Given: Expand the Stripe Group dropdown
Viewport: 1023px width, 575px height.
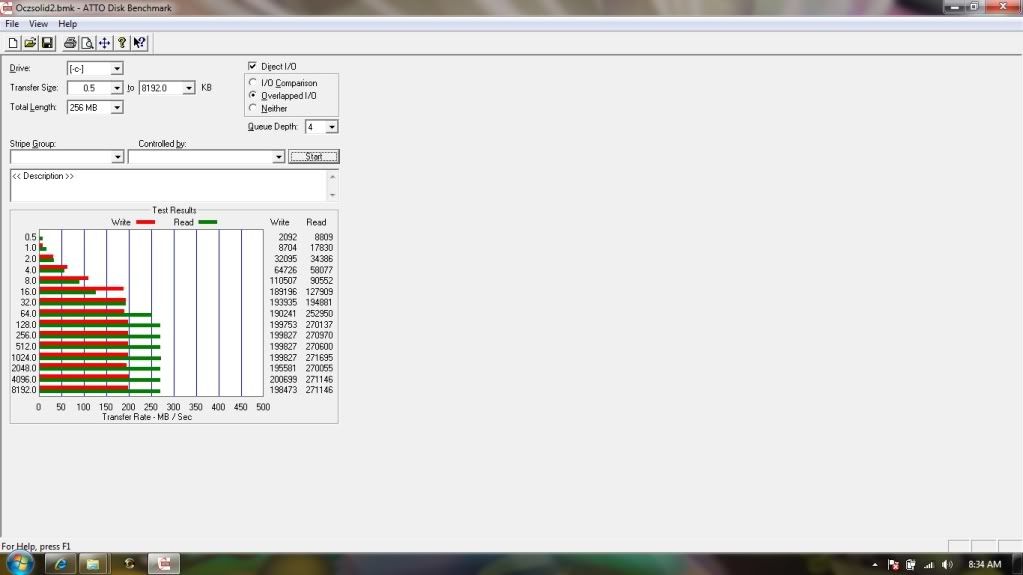Looking at the screenshot, I should point(117,157).
